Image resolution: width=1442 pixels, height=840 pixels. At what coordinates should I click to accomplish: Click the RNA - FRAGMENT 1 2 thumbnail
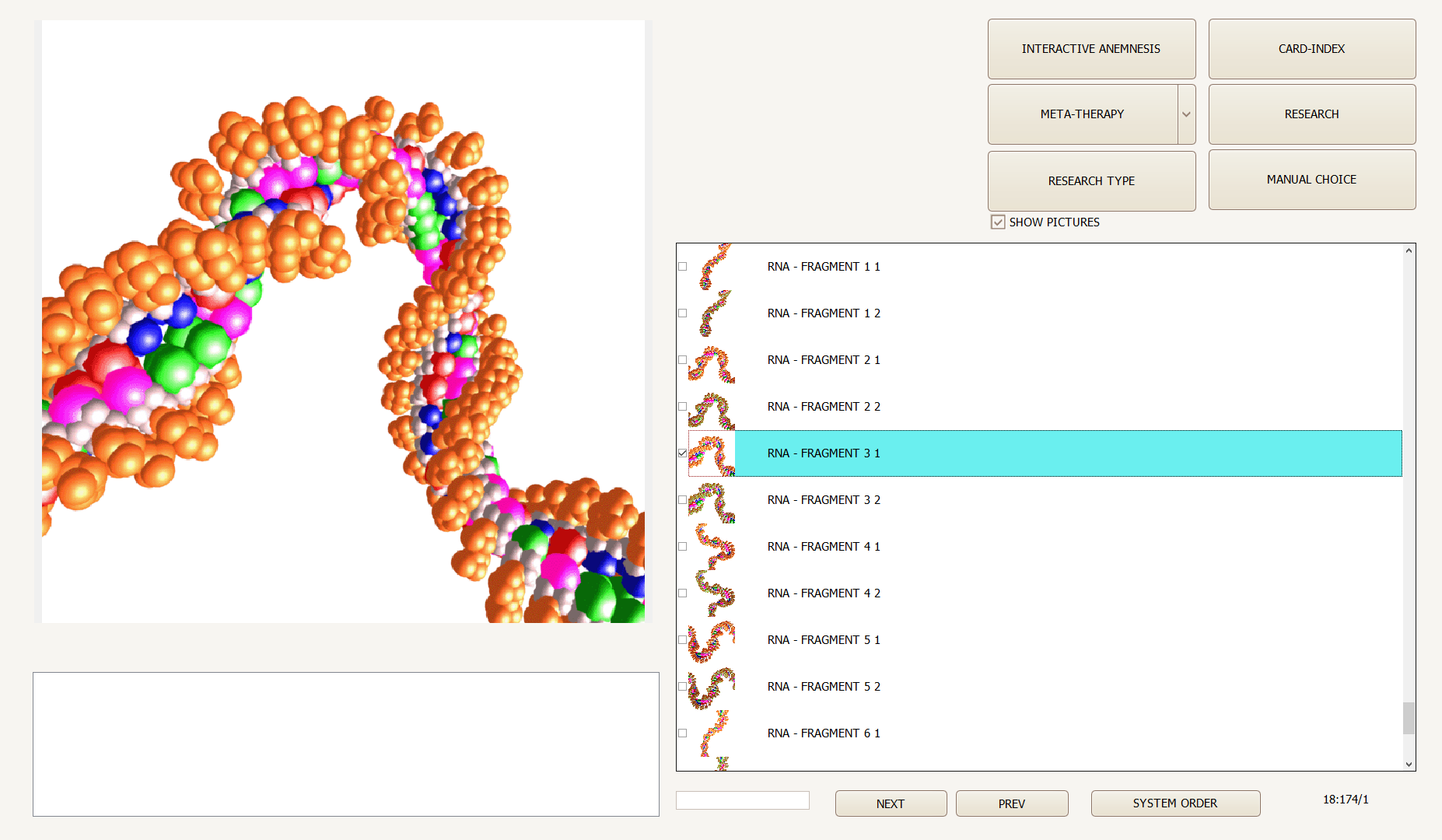(x=712, y=313)
